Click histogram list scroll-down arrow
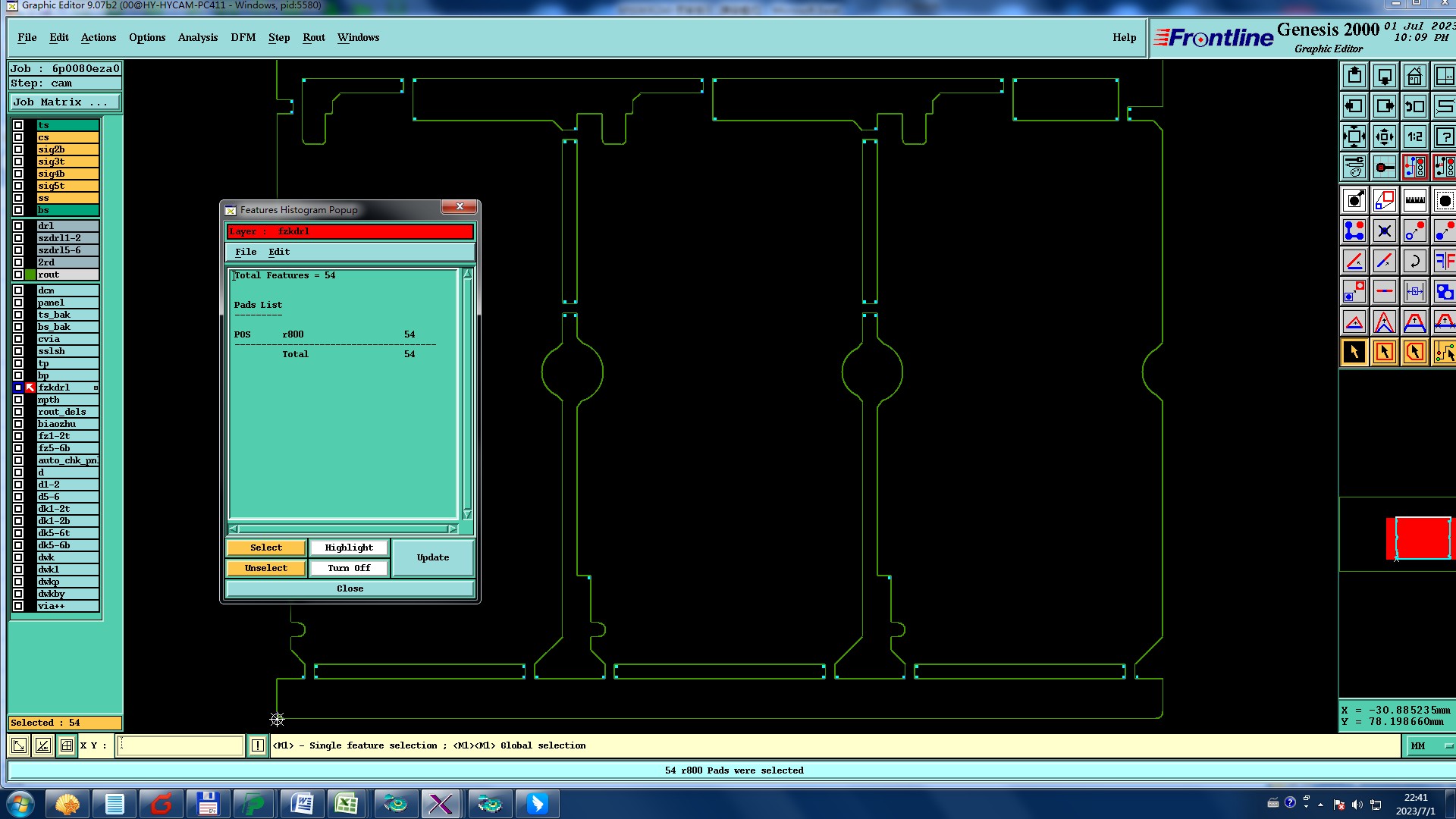This screenshot has height=819, width=1456. (x=467, y=515)
